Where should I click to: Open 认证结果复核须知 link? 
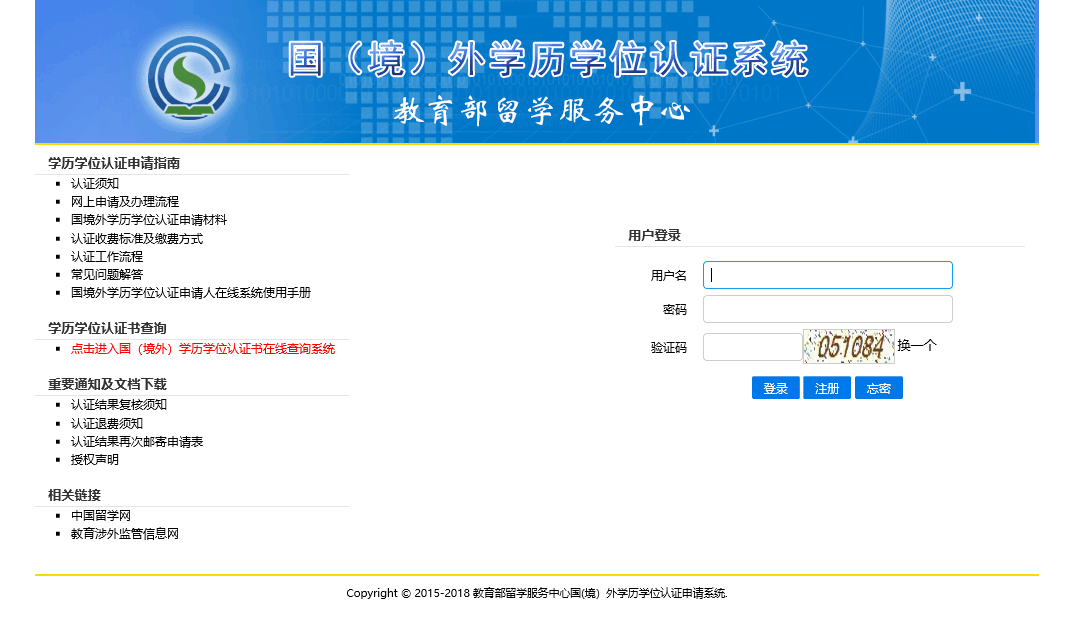[x=118, y=405]
